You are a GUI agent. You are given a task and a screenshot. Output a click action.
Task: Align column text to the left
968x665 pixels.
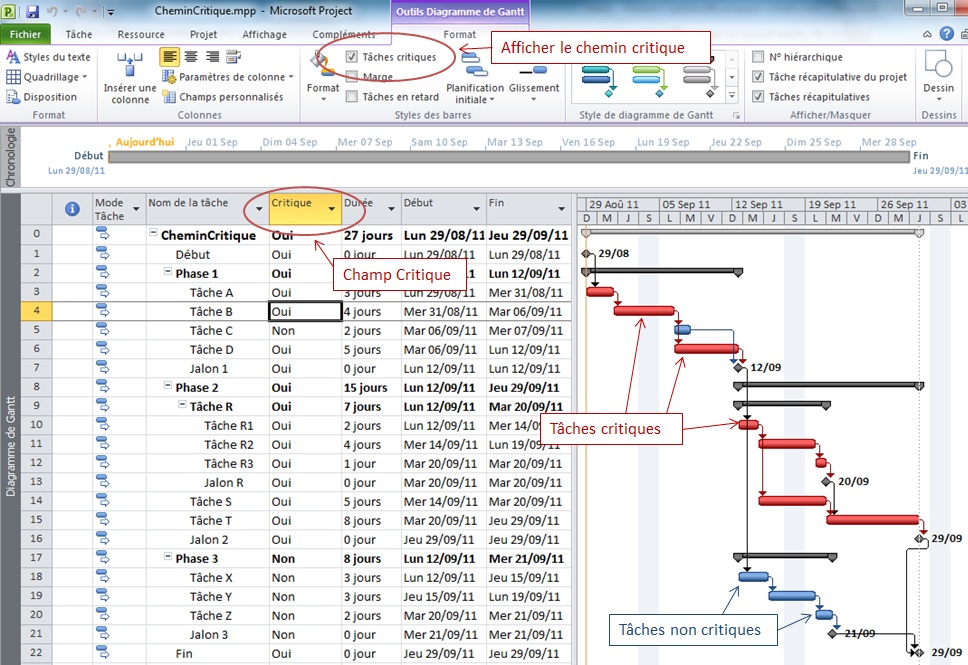169,57
